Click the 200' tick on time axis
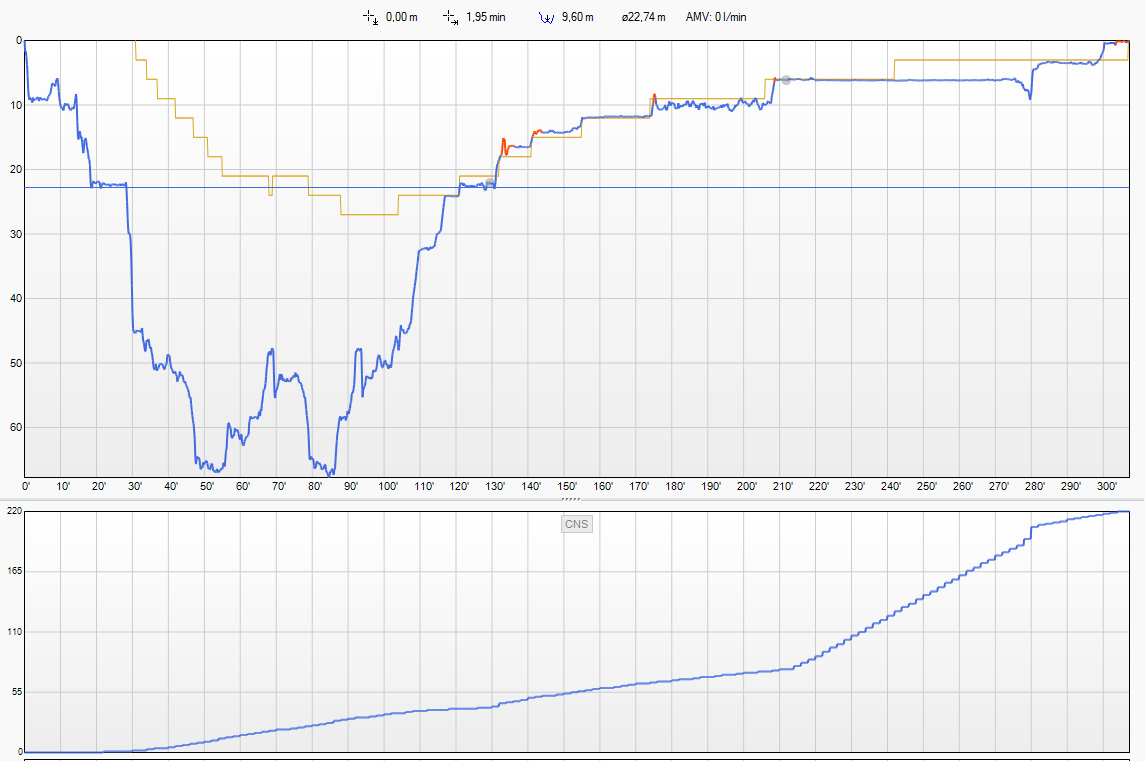The height and width of the screenshot is (761, 1145). [x=747, y=487]
